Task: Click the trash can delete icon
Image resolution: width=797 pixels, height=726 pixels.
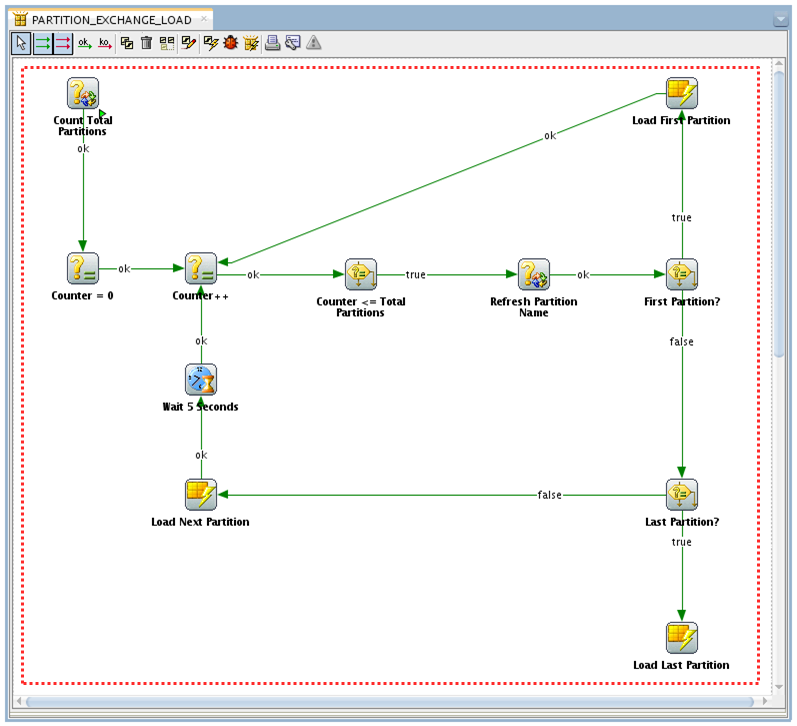Action: pos(147,43)
